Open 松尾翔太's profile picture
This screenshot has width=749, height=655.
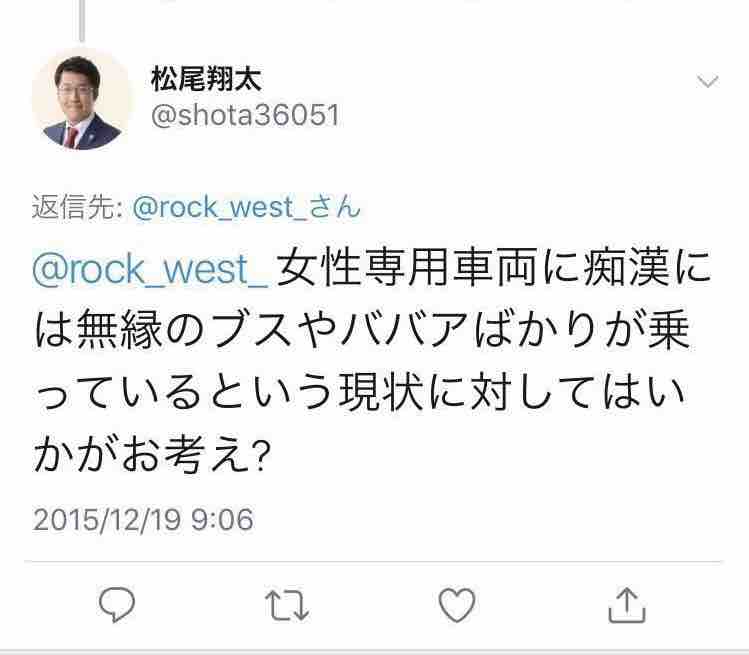tap(81, 100)
